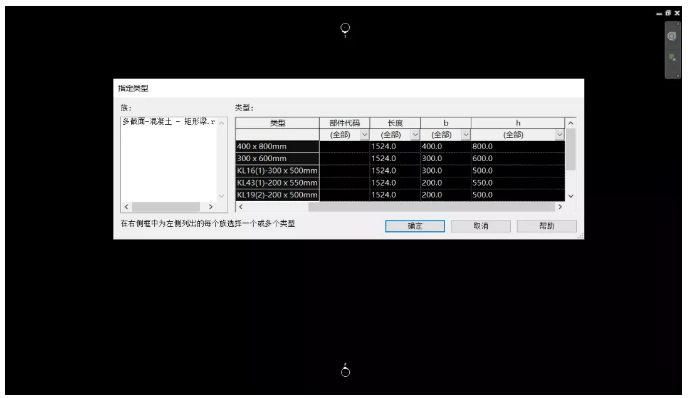Screen dimensions: 688x398
Task: Minimize the view window
Action: coord(659,14)
